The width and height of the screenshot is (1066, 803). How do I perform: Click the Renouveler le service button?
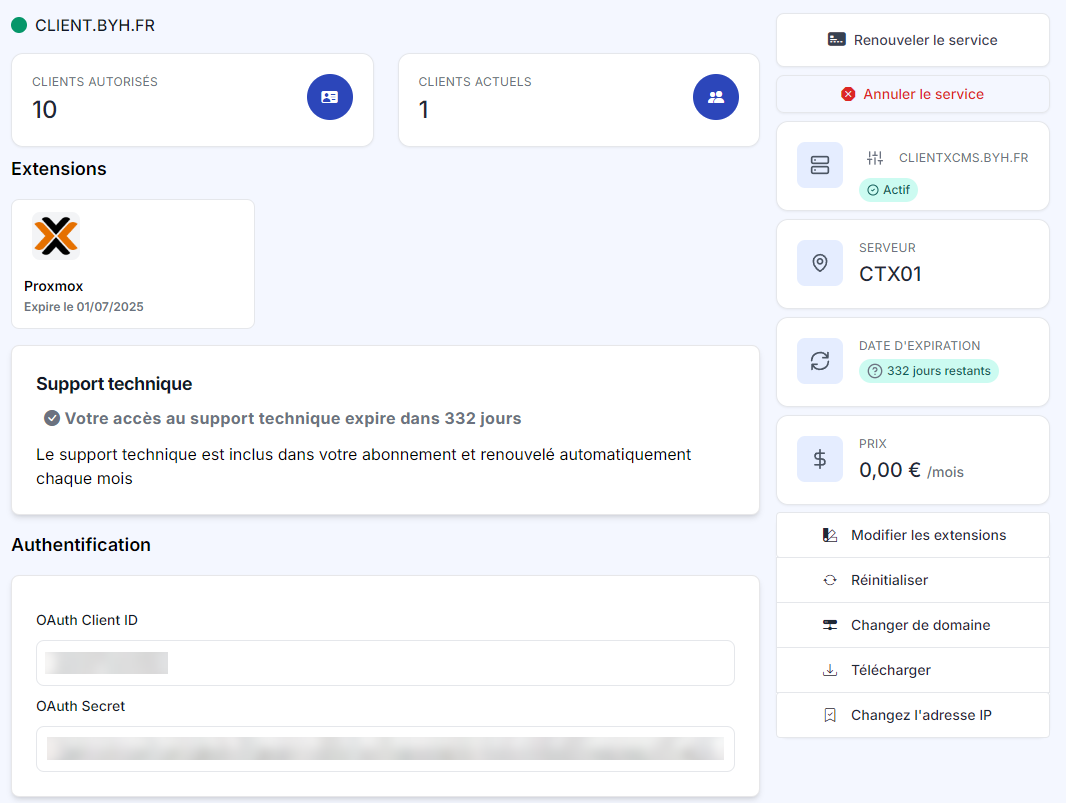912,39
